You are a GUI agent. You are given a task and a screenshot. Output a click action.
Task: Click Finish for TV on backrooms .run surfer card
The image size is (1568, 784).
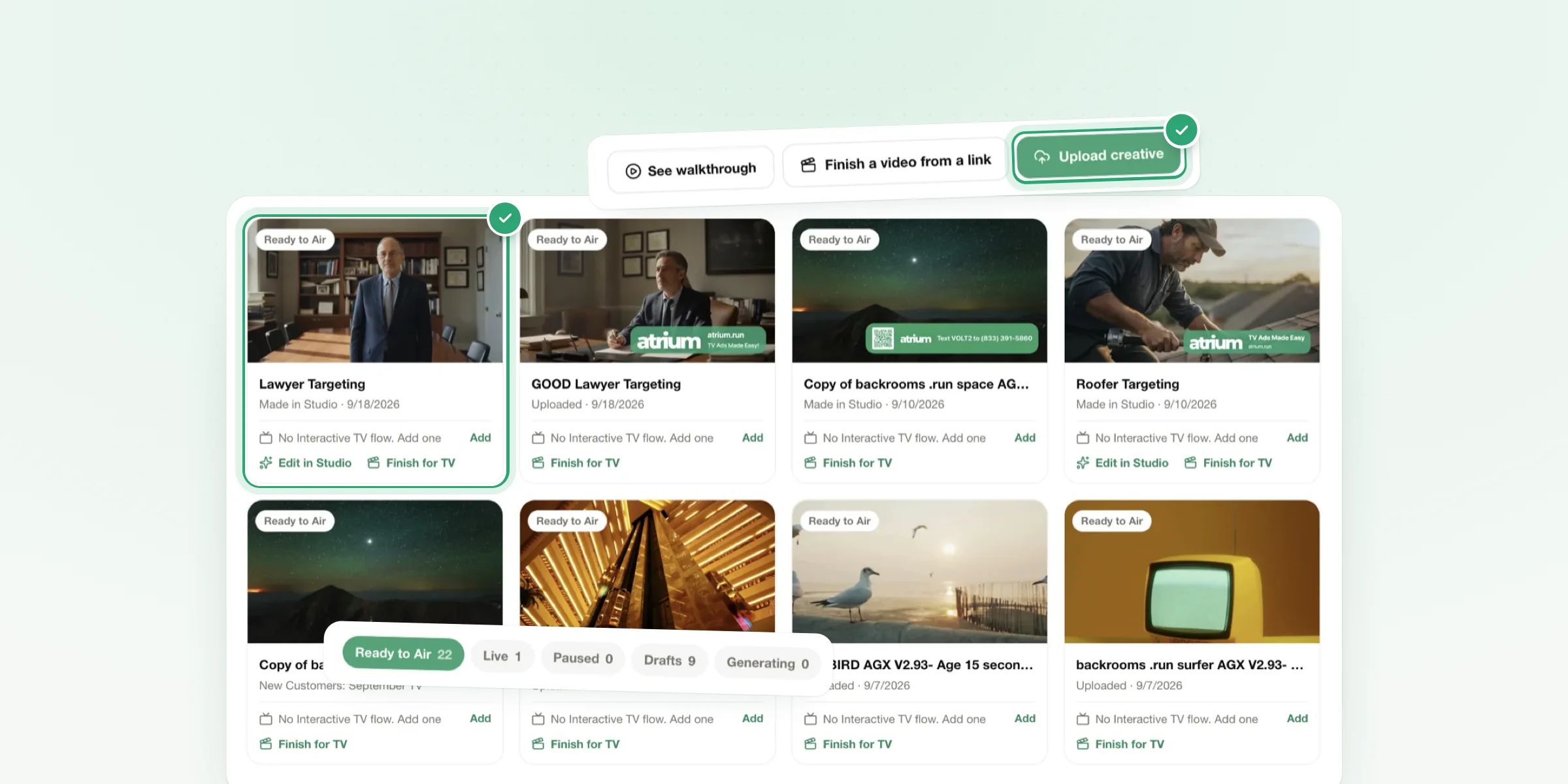pos(1120,743)
